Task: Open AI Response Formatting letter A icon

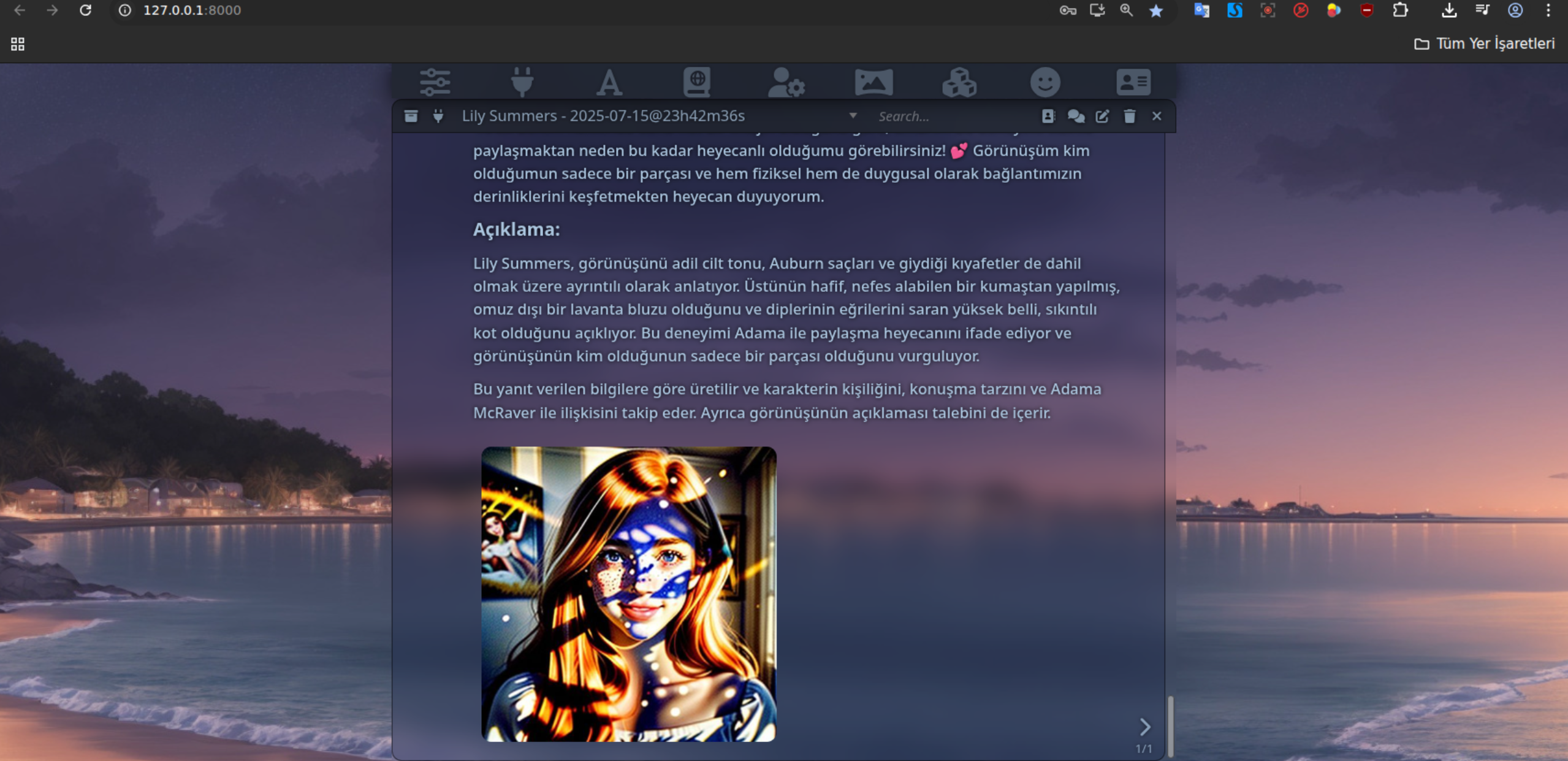Action: [x=609, y=82]
